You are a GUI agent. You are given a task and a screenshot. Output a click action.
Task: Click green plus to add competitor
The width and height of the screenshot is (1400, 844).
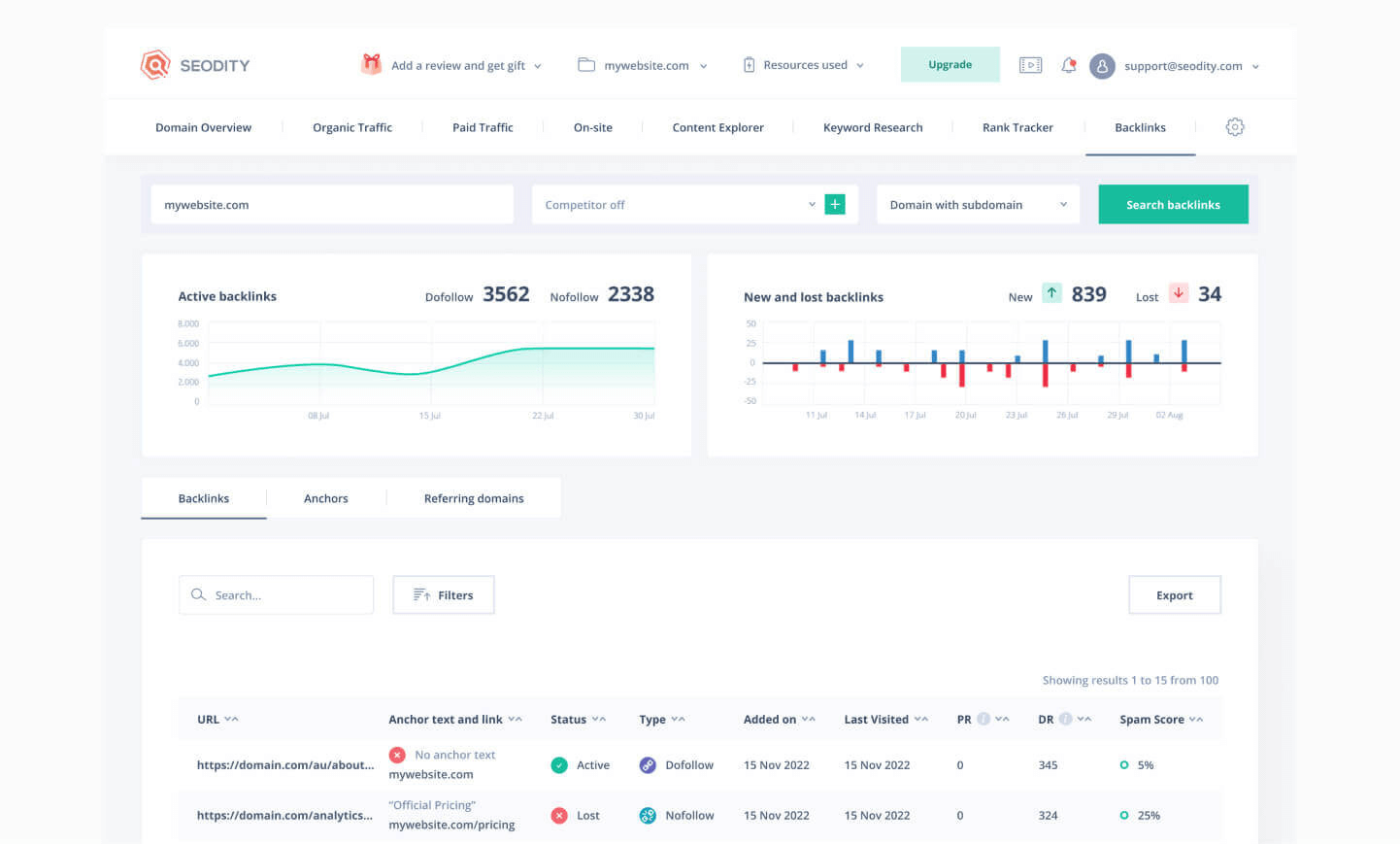click(834, 204)
